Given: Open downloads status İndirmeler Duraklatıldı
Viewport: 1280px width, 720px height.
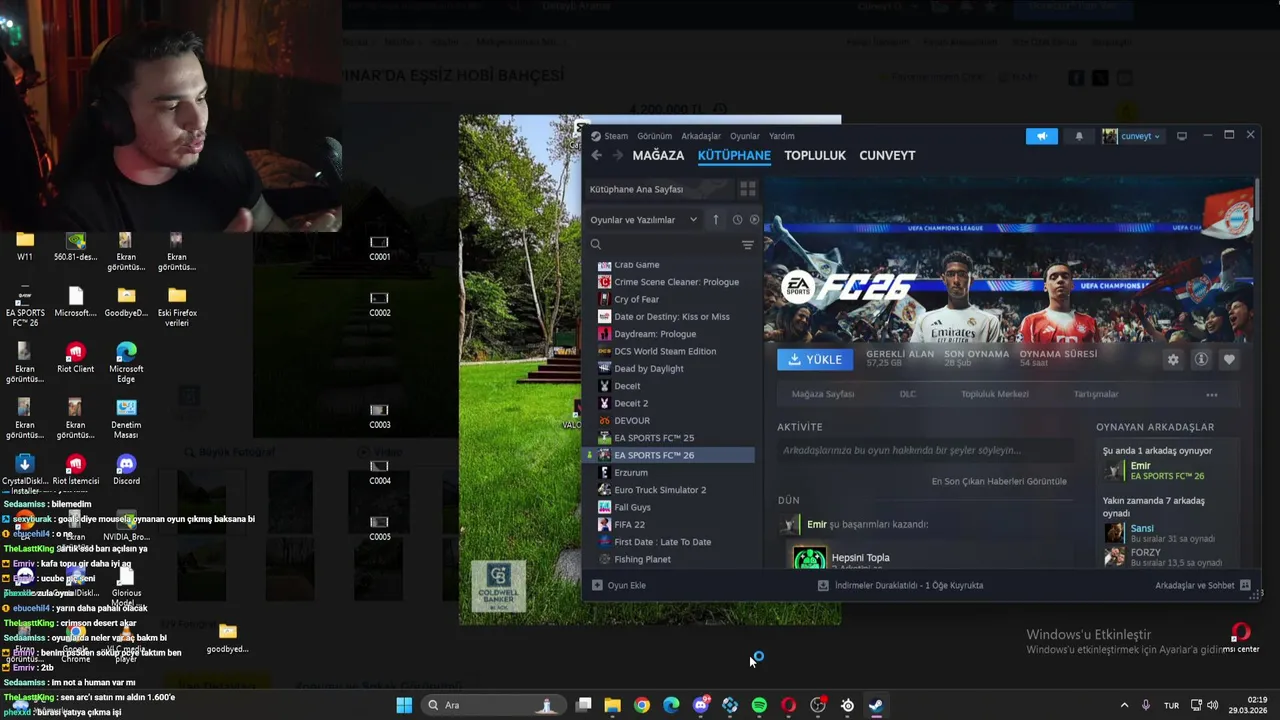Looking at the screenshot, I should tap(900, 585).
